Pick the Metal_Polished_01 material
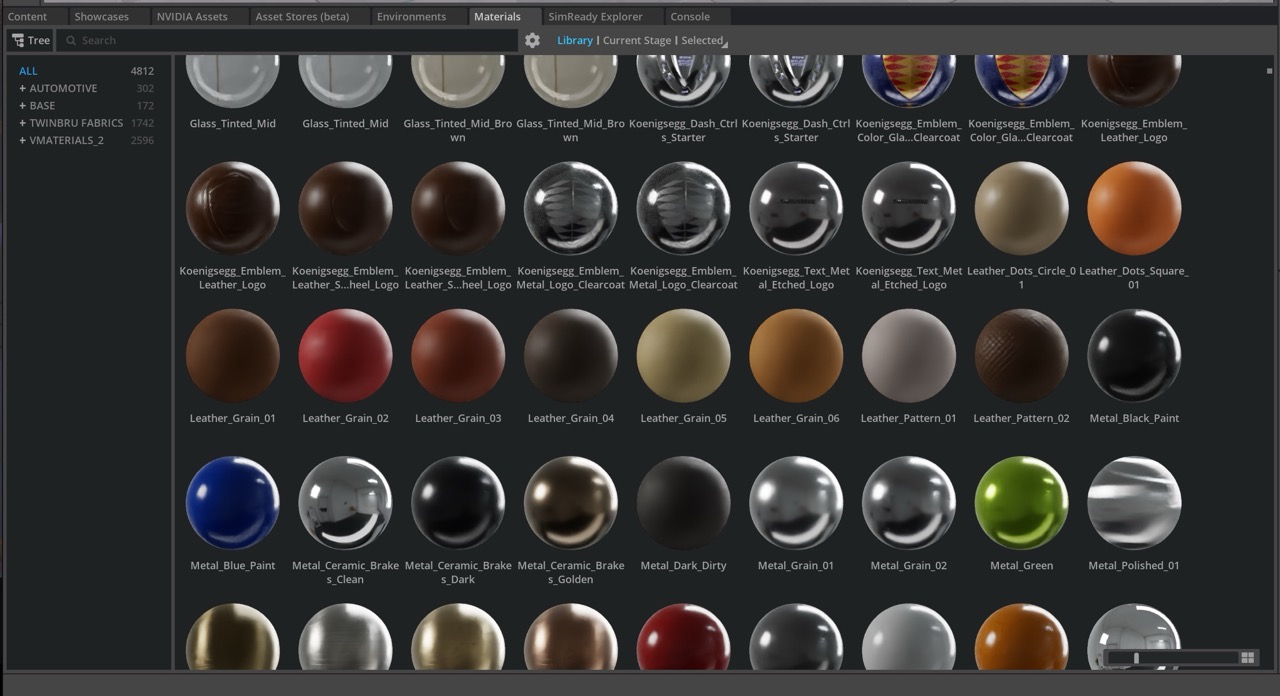 click(1134, 503)
